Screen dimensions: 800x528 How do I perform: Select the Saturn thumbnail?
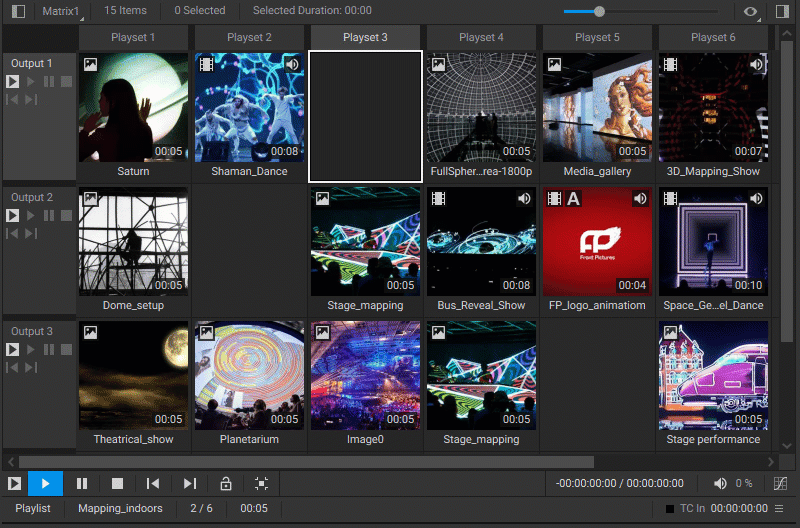pyautogui.click(x=133, y=108)
